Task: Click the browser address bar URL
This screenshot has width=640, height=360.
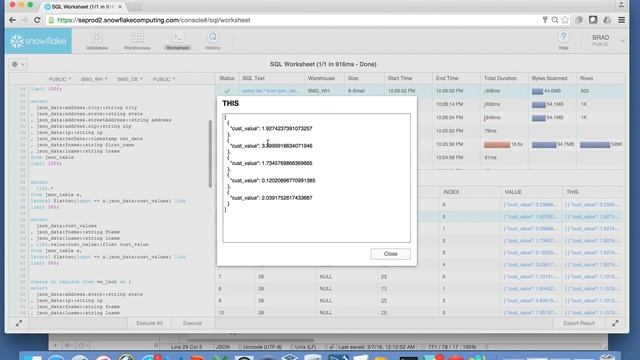Action: [x=153, y=20]
